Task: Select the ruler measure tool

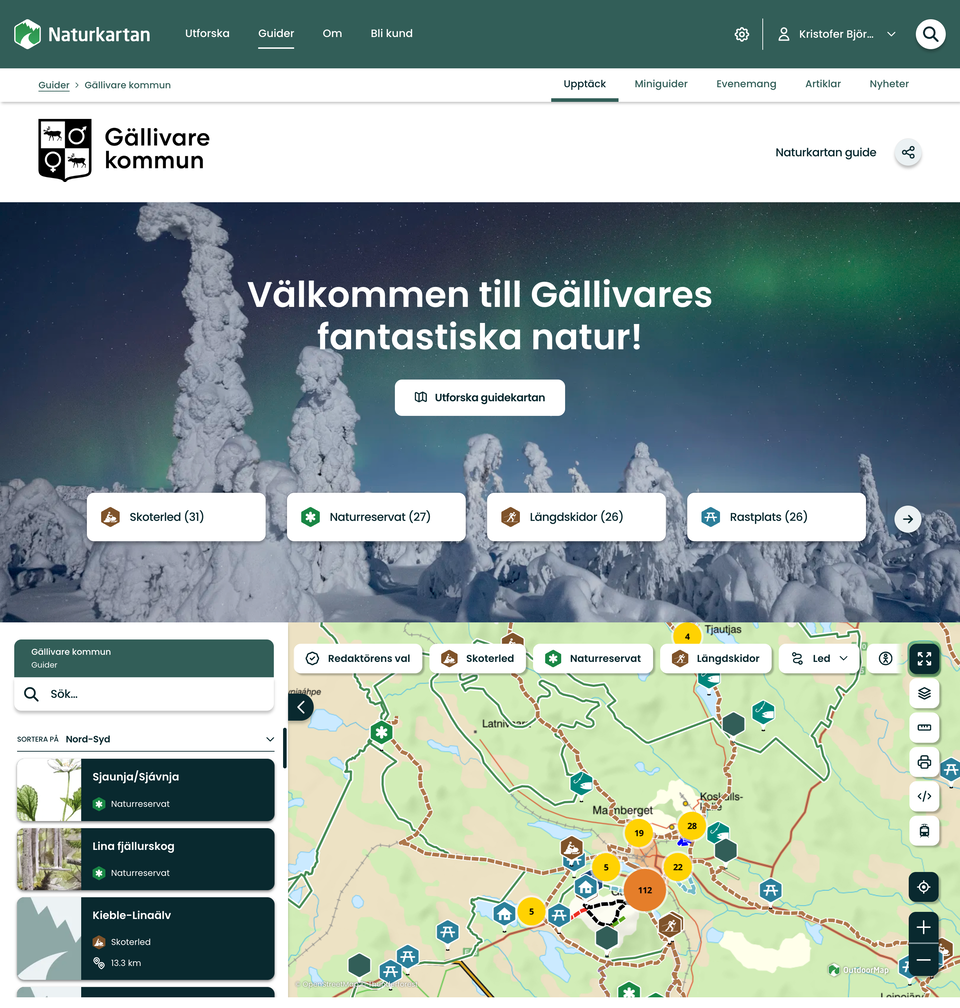Action: 924,727
